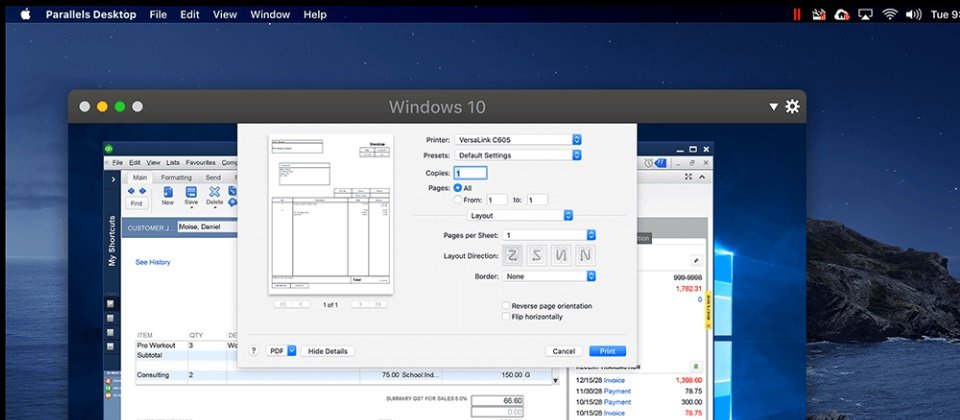
Task: Open the See History link
Action: pos(152,262)
